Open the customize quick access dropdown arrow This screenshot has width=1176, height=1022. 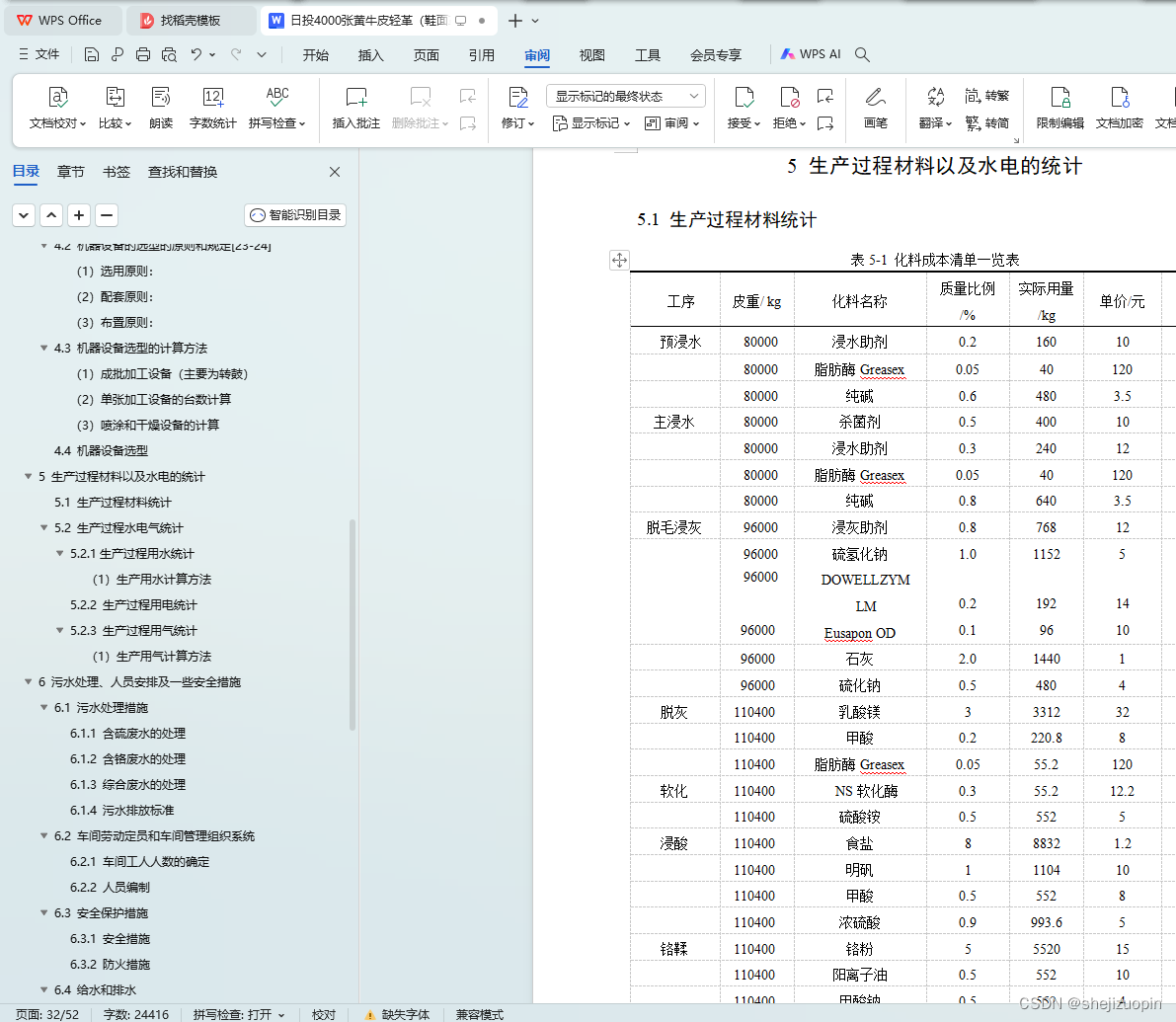point(261,54)
